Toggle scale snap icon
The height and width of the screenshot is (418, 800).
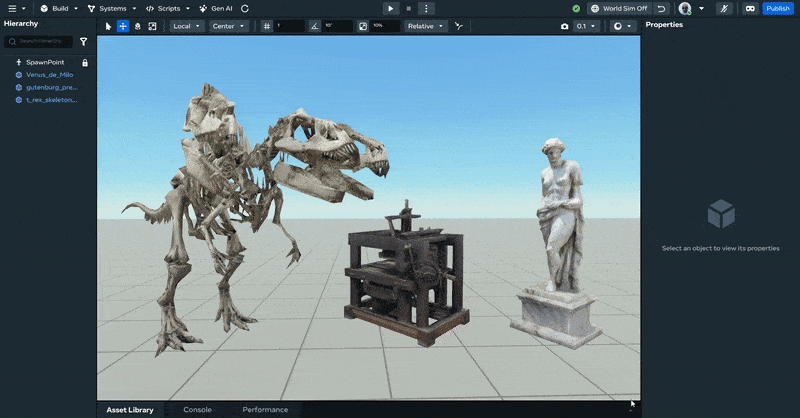click(x=363, y=26)
